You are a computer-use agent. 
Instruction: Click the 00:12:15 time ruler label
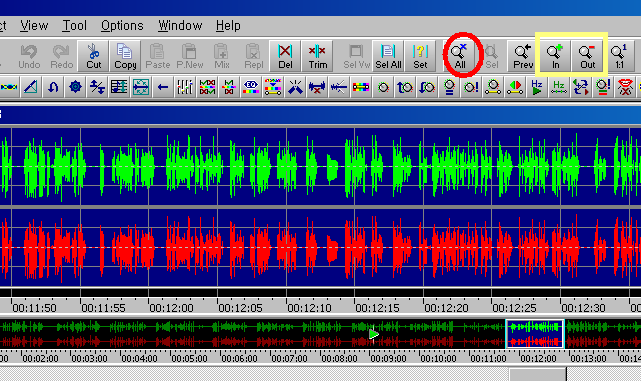click(377, 308)
